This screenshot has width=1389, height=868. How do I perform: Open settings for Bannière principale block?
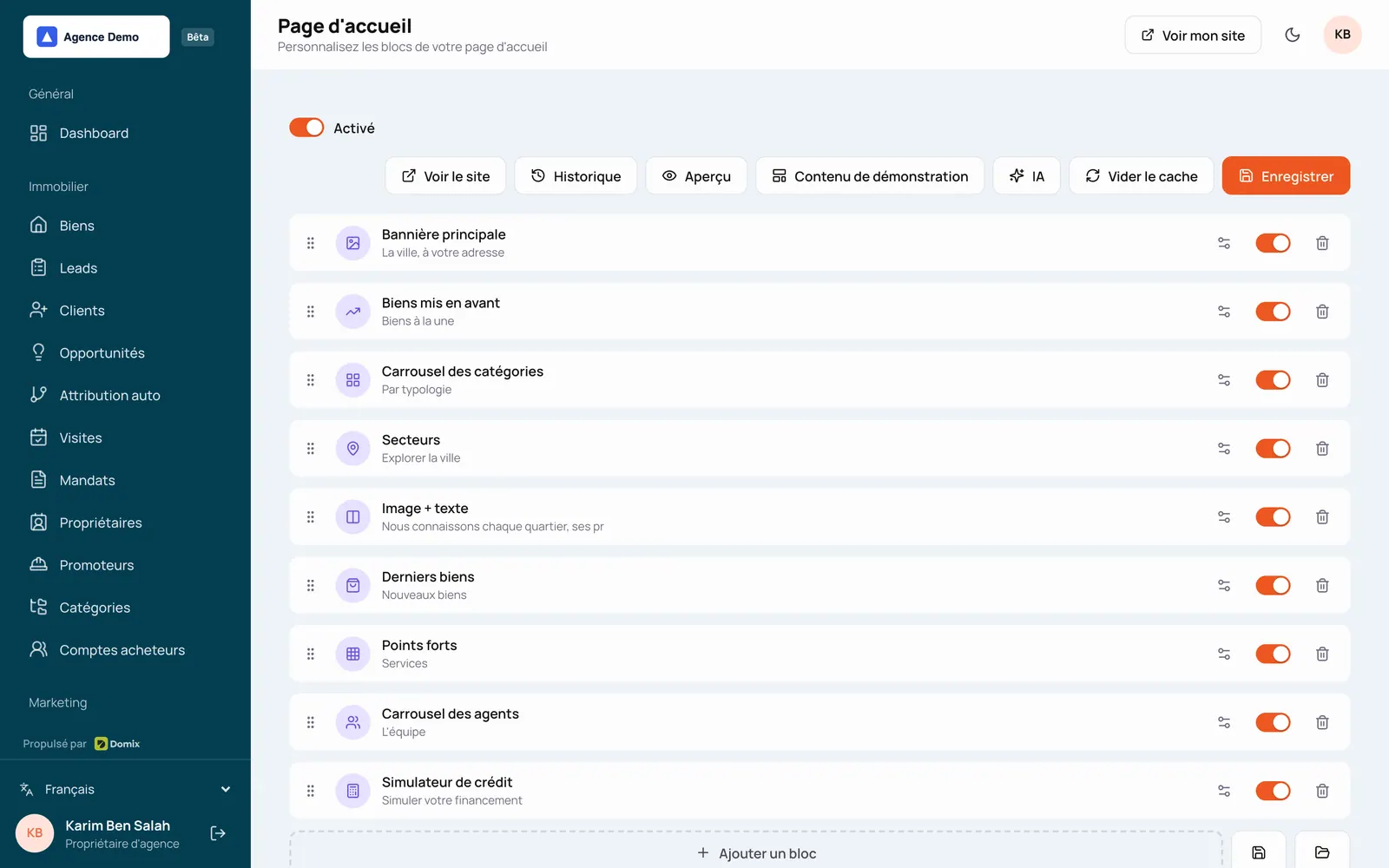(x=1224, y=243)
